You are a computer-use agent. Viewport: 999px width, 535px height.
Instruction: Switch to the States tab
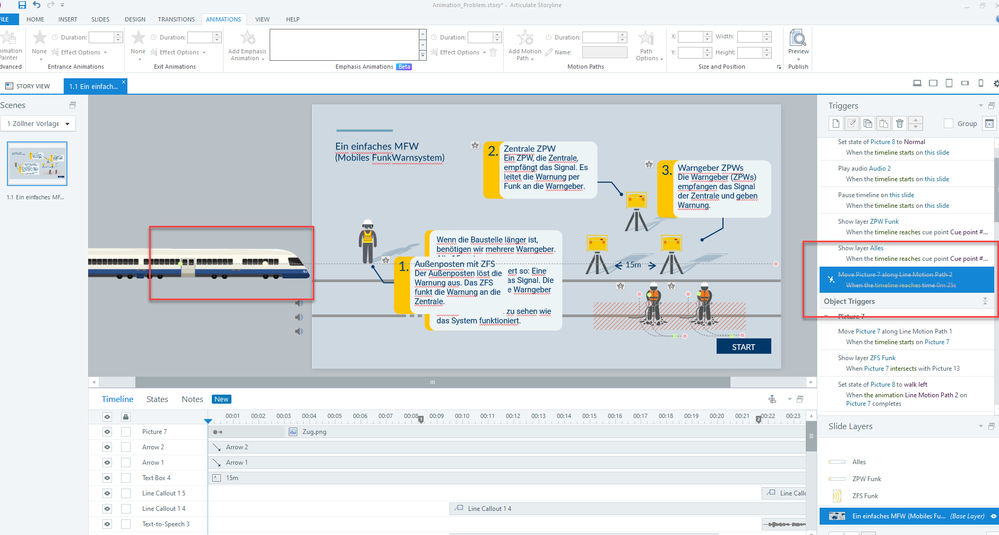coord(157,399)
